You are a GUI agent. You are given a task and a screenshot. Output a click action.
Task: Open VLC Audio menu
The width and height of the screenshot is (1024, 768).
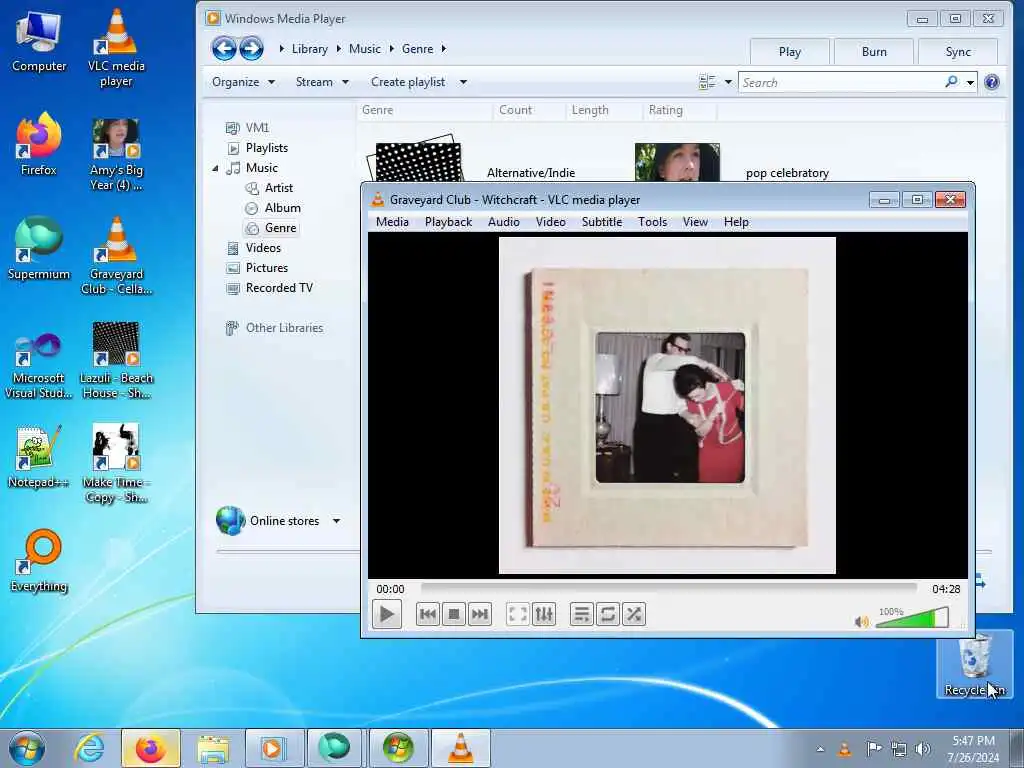[x=504, y=222]
